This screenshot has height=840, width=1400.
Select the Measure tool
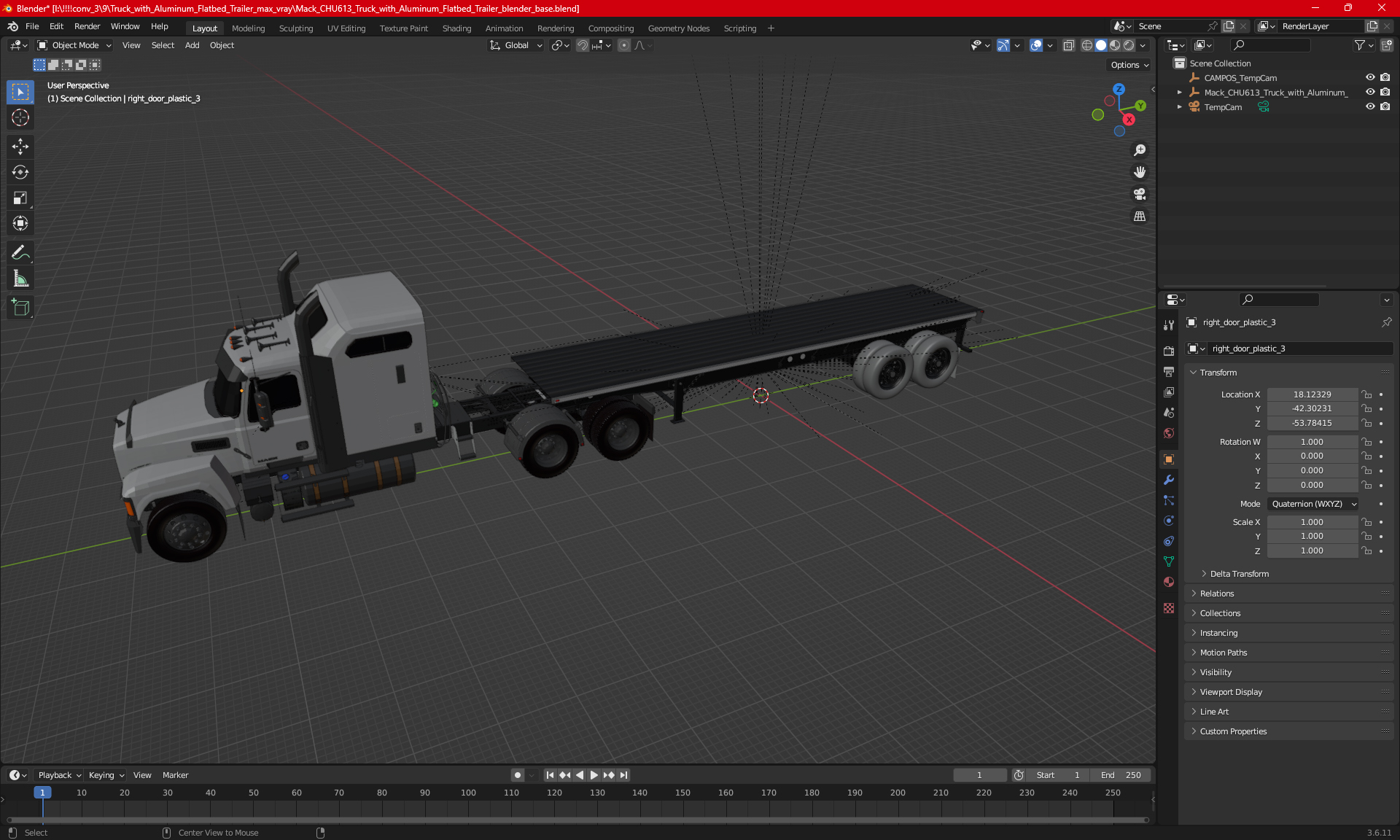tap(20, 279)
